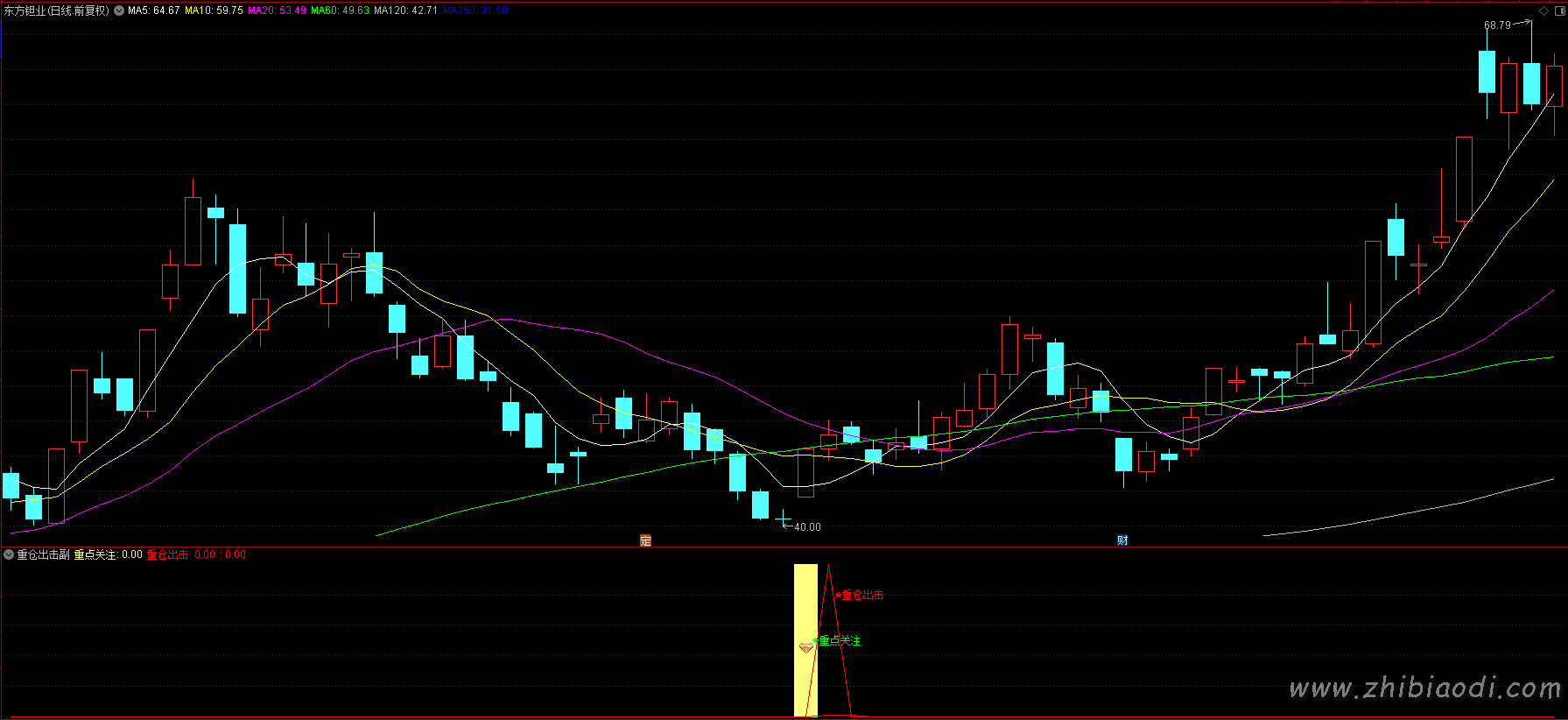Select the MA120: 42.71 label
The image size is (1568, 720).
coord(406,11)
